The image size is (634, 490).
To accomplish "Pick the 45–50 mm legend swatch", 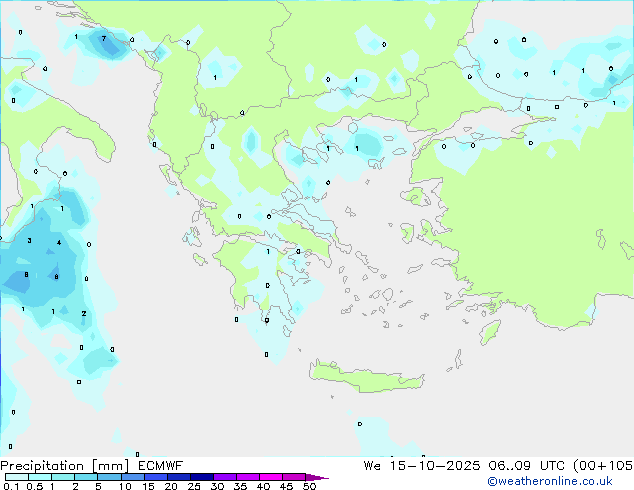I will (x=294, y=477).
